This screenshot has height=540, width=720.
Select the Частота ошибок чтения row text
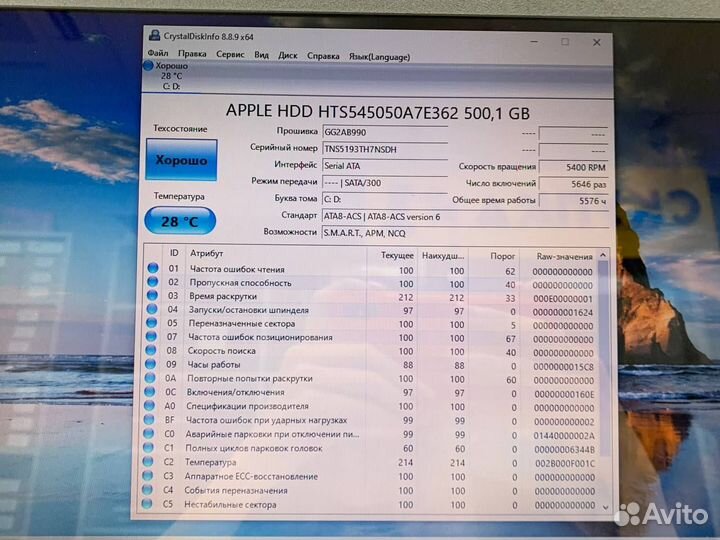[237, 269]
